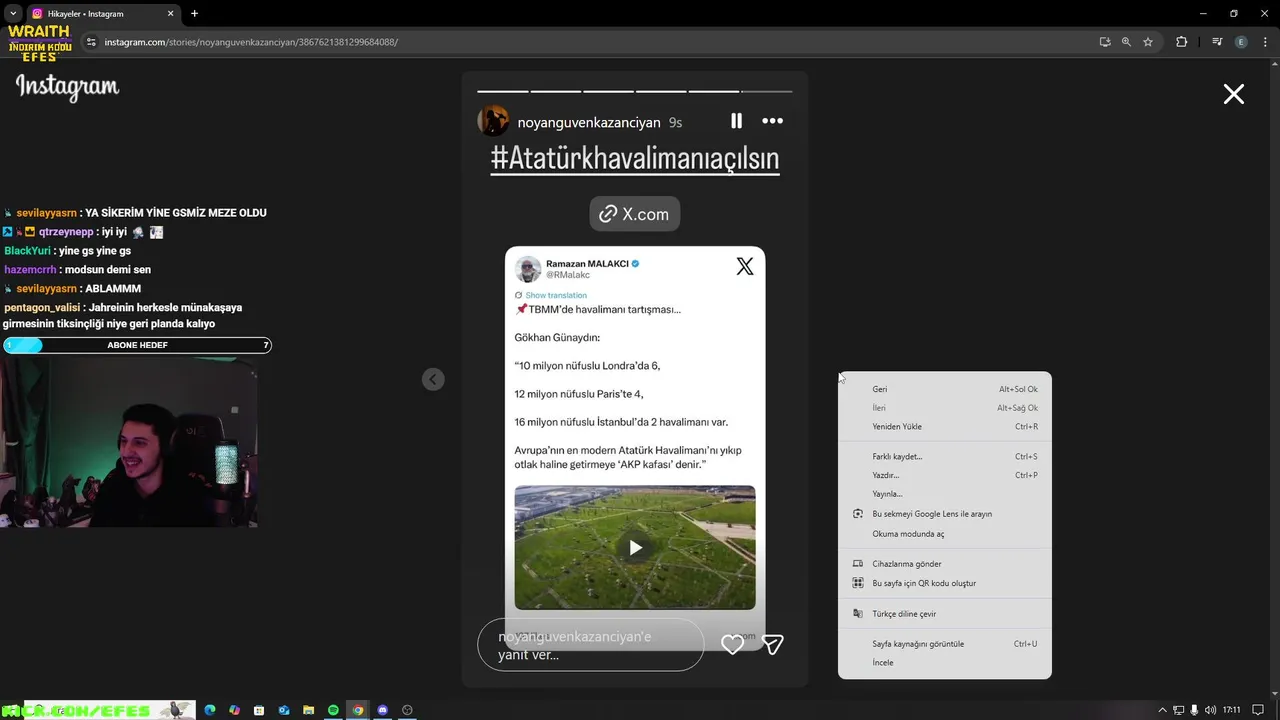Open Copilot from the taskbar
1280x720 pixels.
234,710
